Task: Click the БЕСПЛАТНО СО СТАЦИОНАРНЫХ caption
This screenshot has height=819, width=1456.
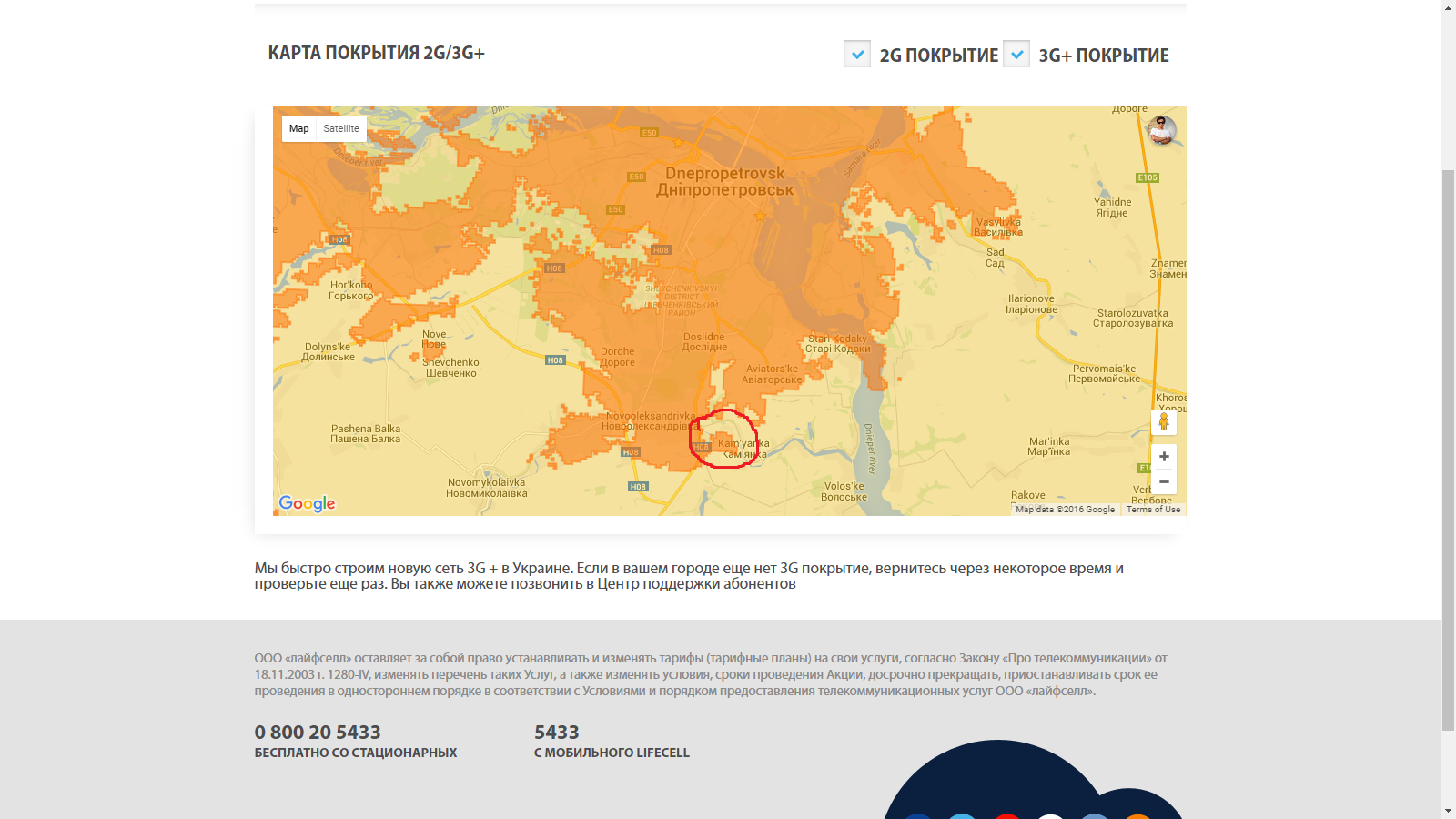Action: click(356, 753)
